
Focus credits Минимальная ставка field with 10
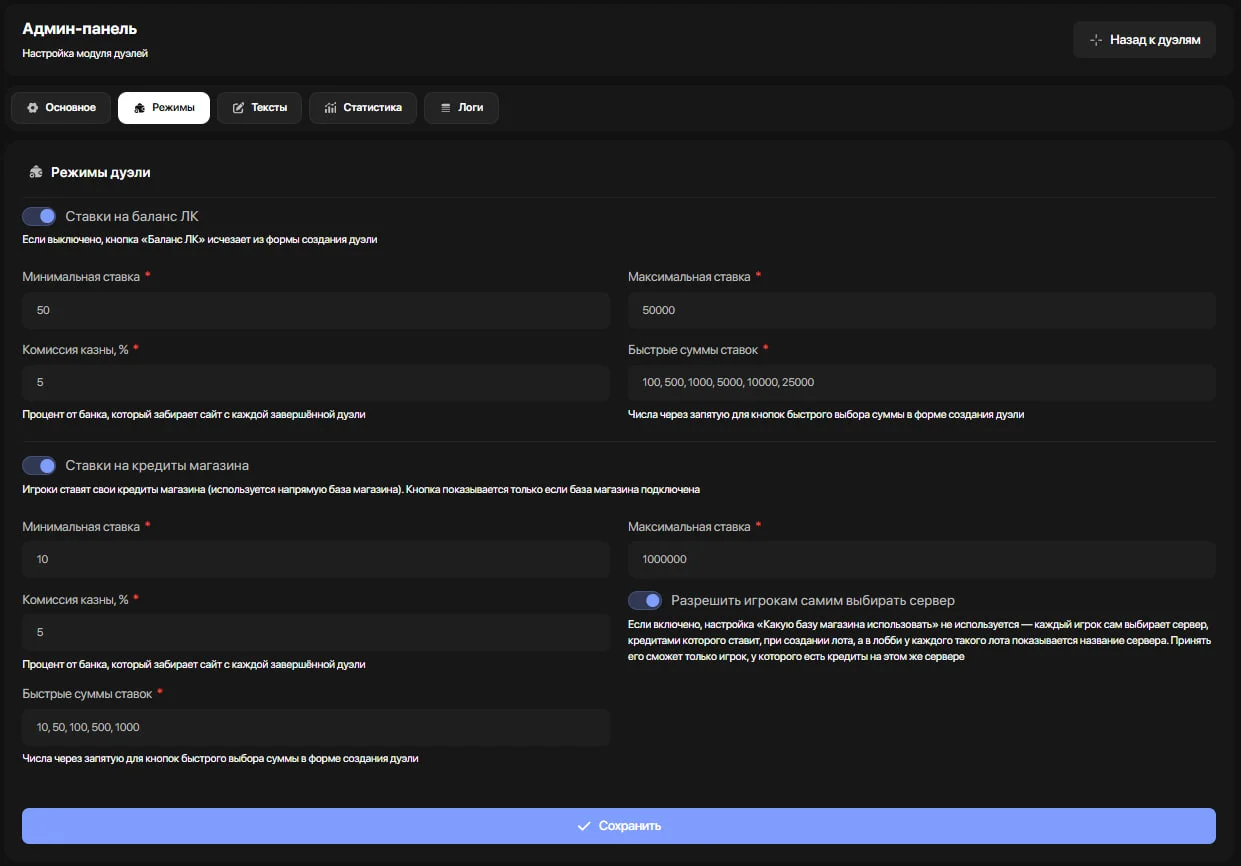pos(316,559)
